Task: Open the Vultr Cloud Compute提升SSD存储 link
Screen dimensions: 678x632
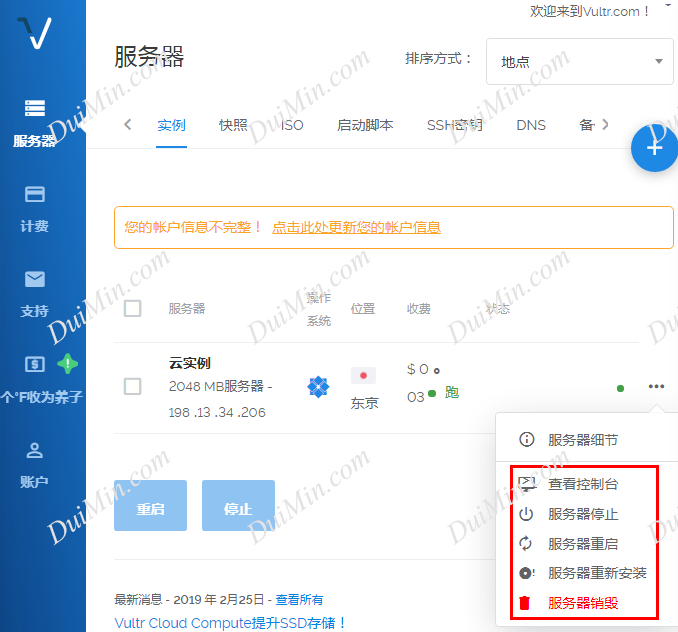Action: click(230, 623)
